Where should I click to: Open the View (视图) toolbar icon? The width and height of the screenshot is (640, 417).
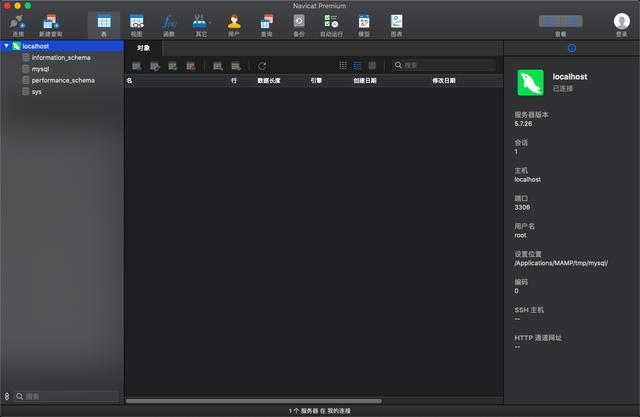[x=136, y=25]
